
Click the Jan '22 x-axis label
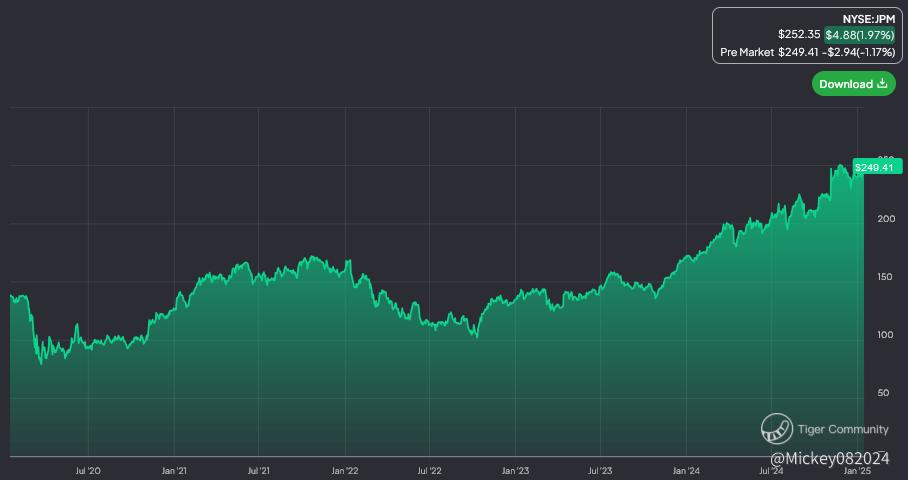pos(345,471)
